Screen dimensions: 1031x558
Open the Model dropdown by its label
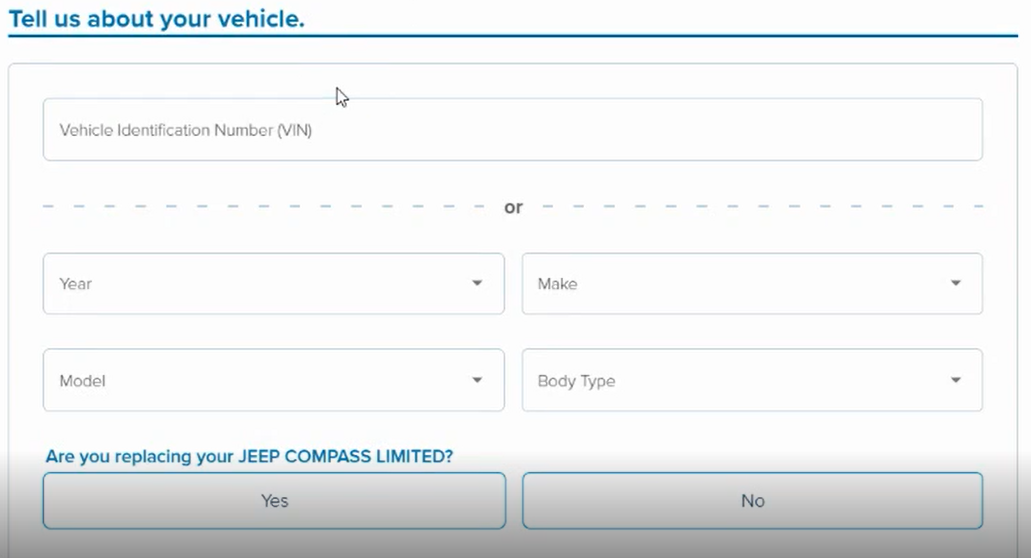[82, 381]
